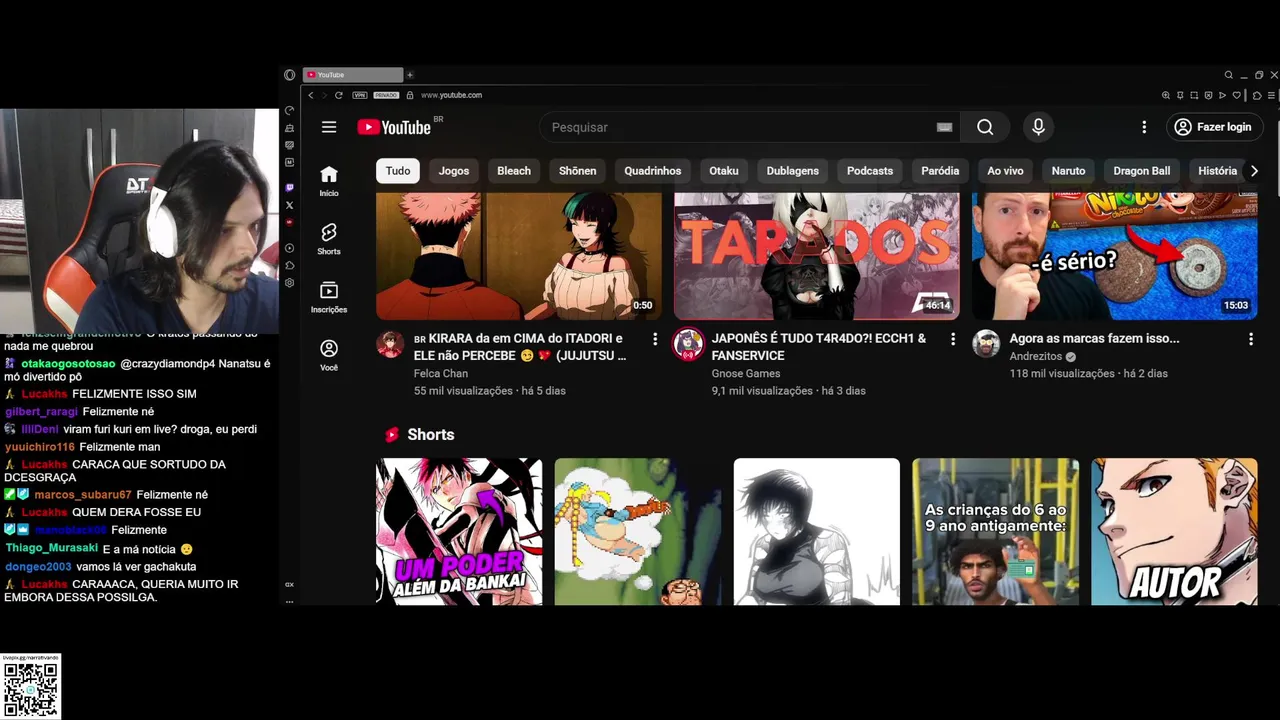This screenshot has width=1280, height=720.
Task: Open Inscrições in the YouTube sidebar
Action: click(329, 297)
